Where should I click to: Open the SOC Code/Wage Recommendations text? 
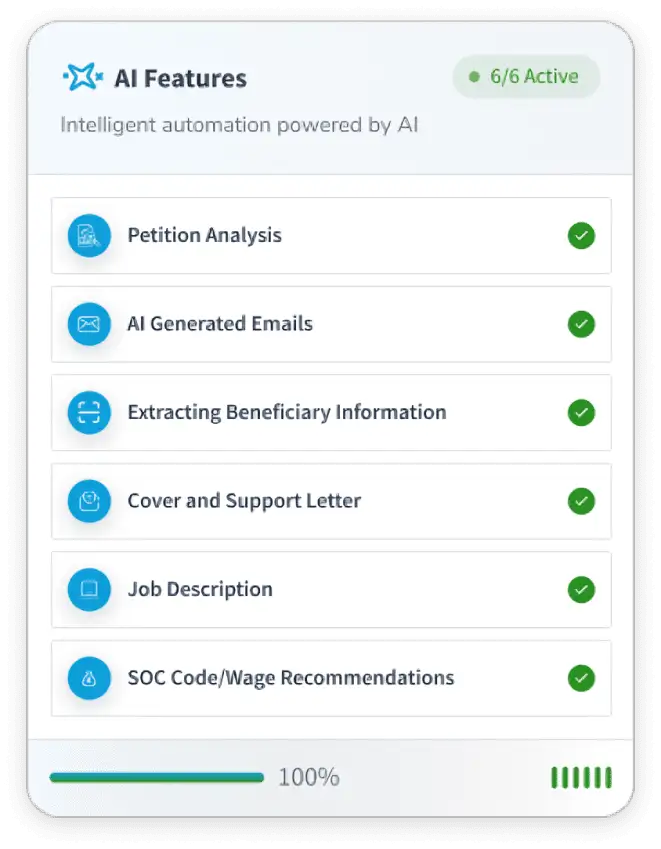pos(290,678)
